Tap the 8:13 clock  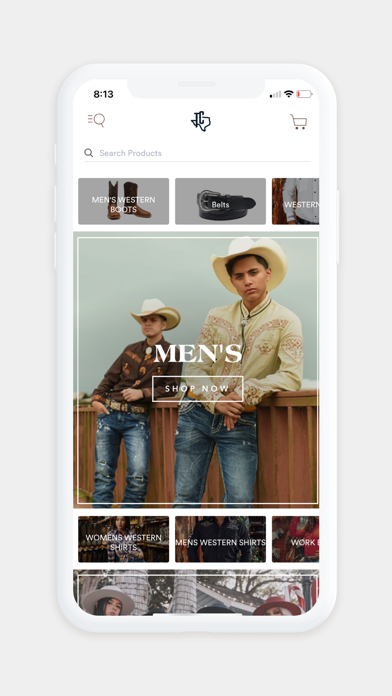(103, 94)
